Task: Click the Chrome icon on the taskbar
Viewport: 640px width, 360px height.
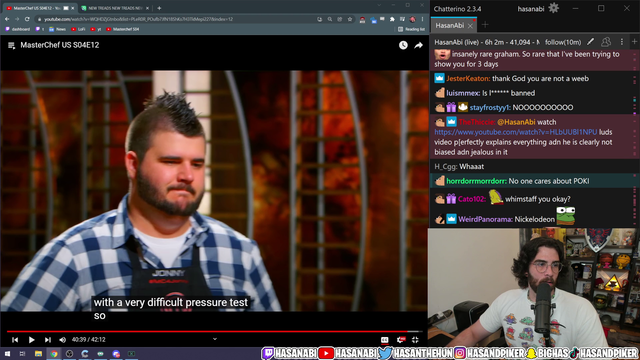Action: [x=54, y=354]
